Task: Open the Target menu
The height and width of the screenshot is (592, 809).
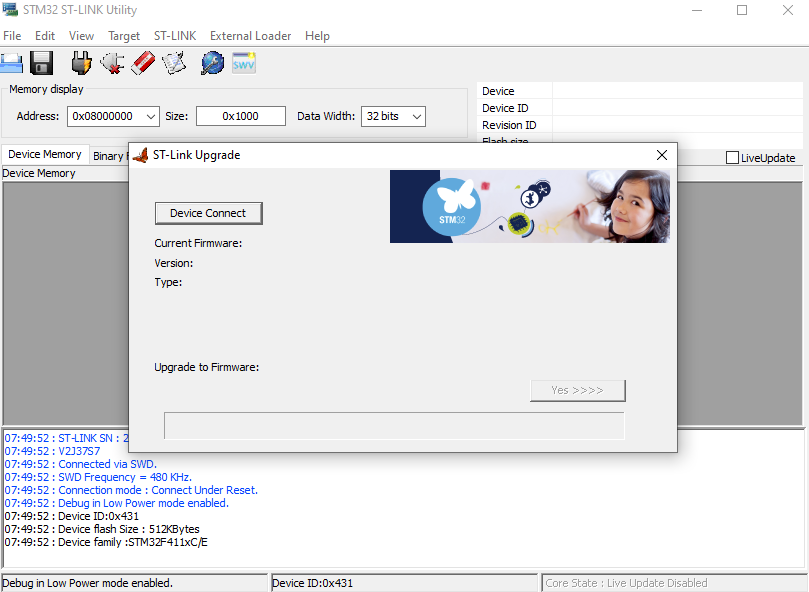Action: click(x=124, y=36)
